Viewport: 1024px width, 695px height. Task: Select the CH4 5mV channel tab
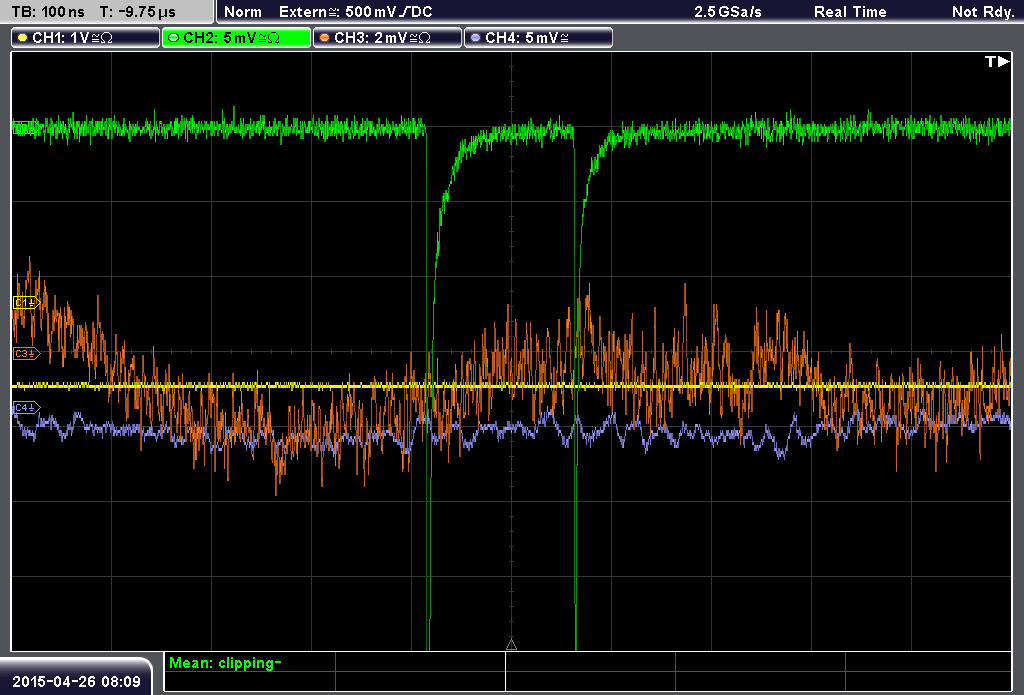[538, 38]
